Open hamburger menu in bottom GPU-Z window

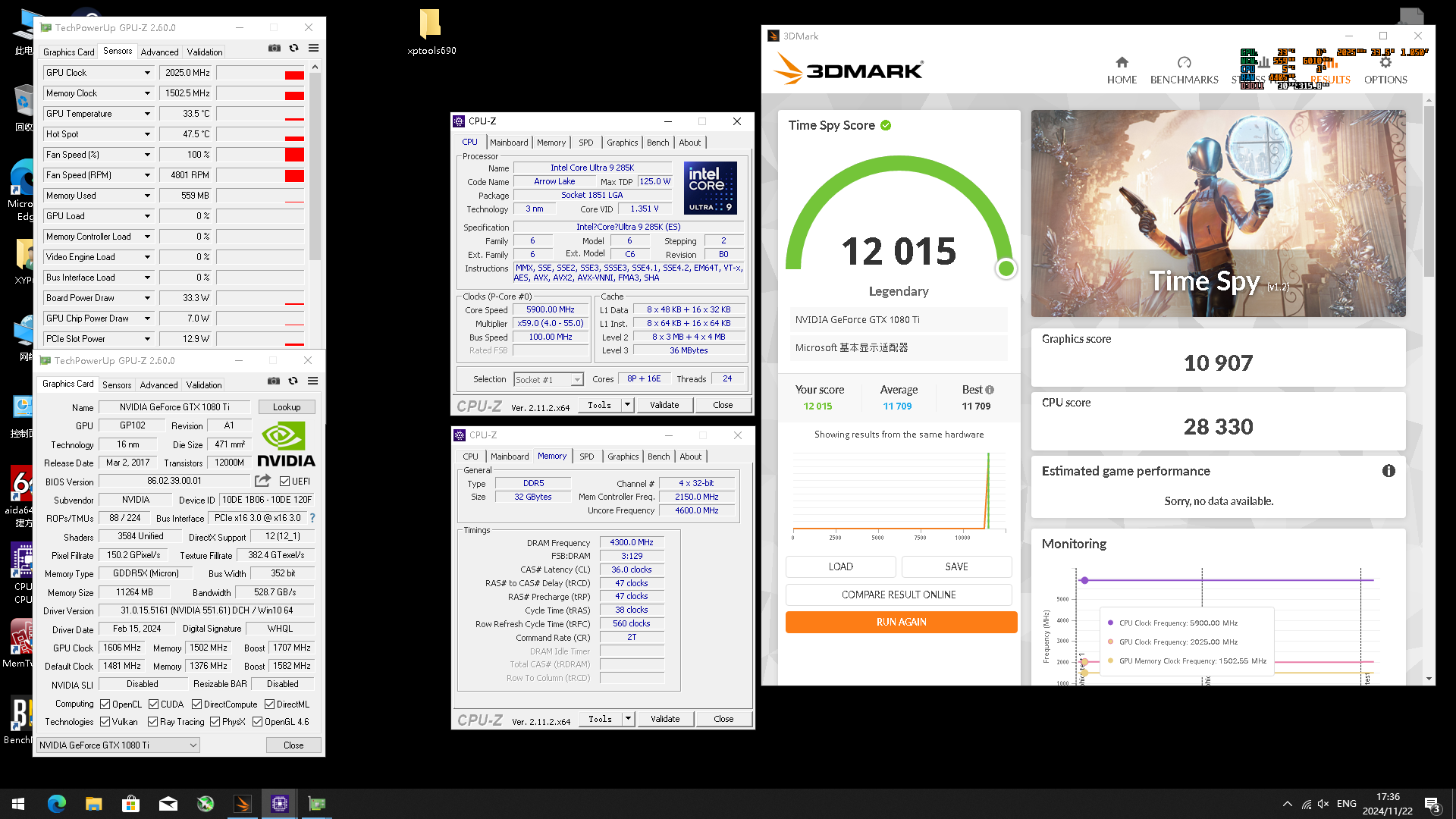click(312, 381)
